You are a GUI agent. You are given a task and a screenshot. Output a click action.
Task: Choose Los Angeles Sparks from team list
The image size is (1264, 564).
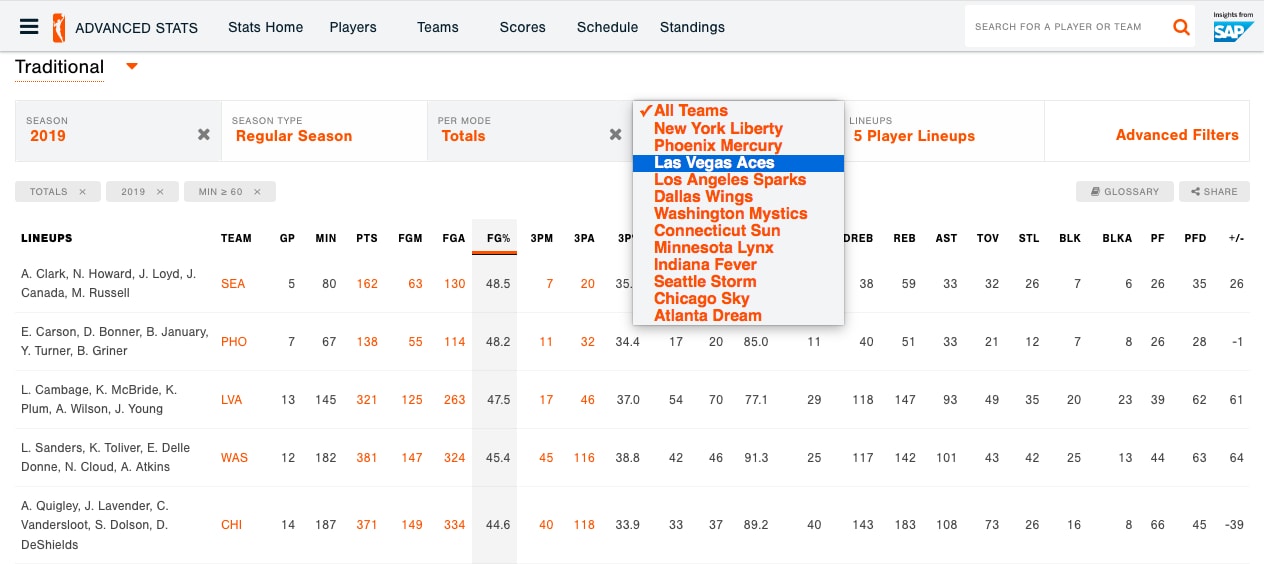pyautogui.click(x=738, y=179)
